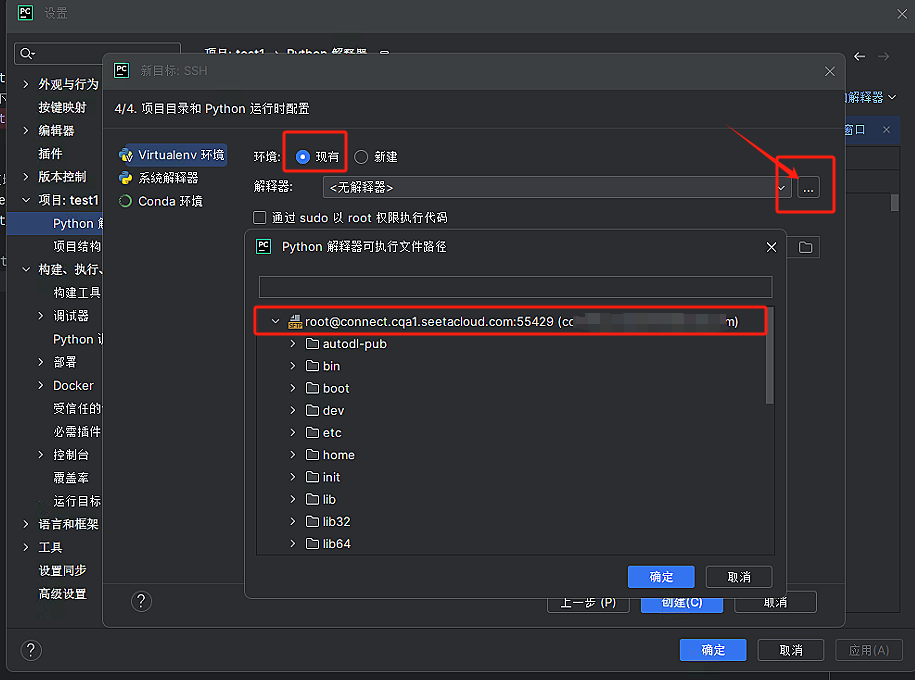Viewport: 915px width, 680px height.
Task: Open 插件 settings page
Action: pyautogui.click(x=50, y=154)
